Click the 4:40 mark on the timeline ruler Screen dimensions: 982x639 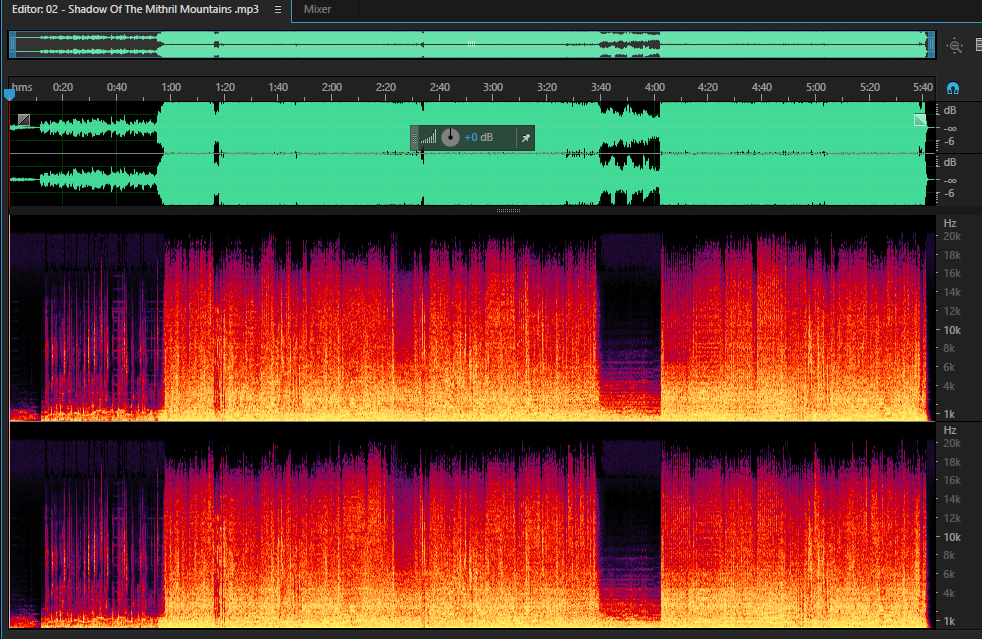pos(762,87)
